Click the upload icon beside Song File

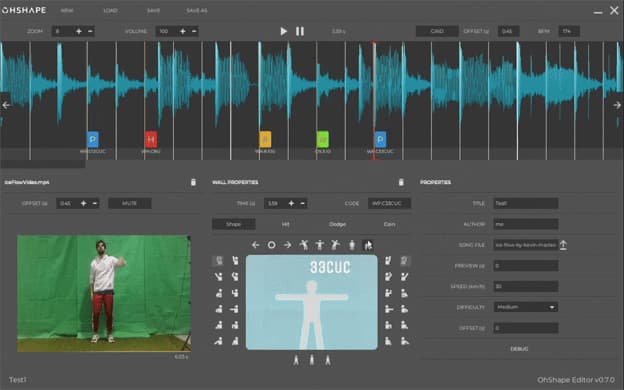[x=563, y=245]
